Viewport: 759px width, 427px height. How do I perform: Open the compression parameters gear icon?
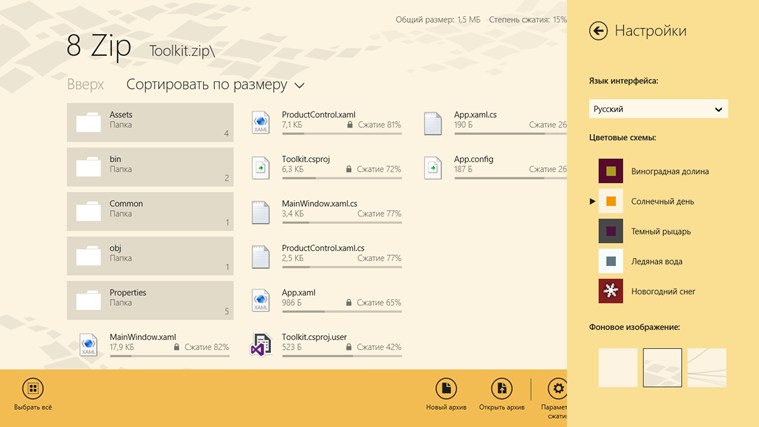tap(557, 389)
